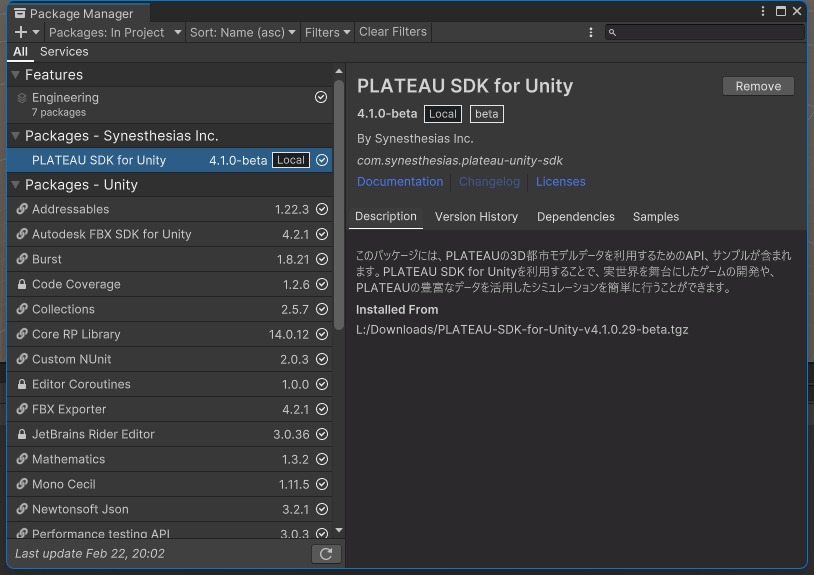Click the installed checkmark for Burst

point(321,260)
